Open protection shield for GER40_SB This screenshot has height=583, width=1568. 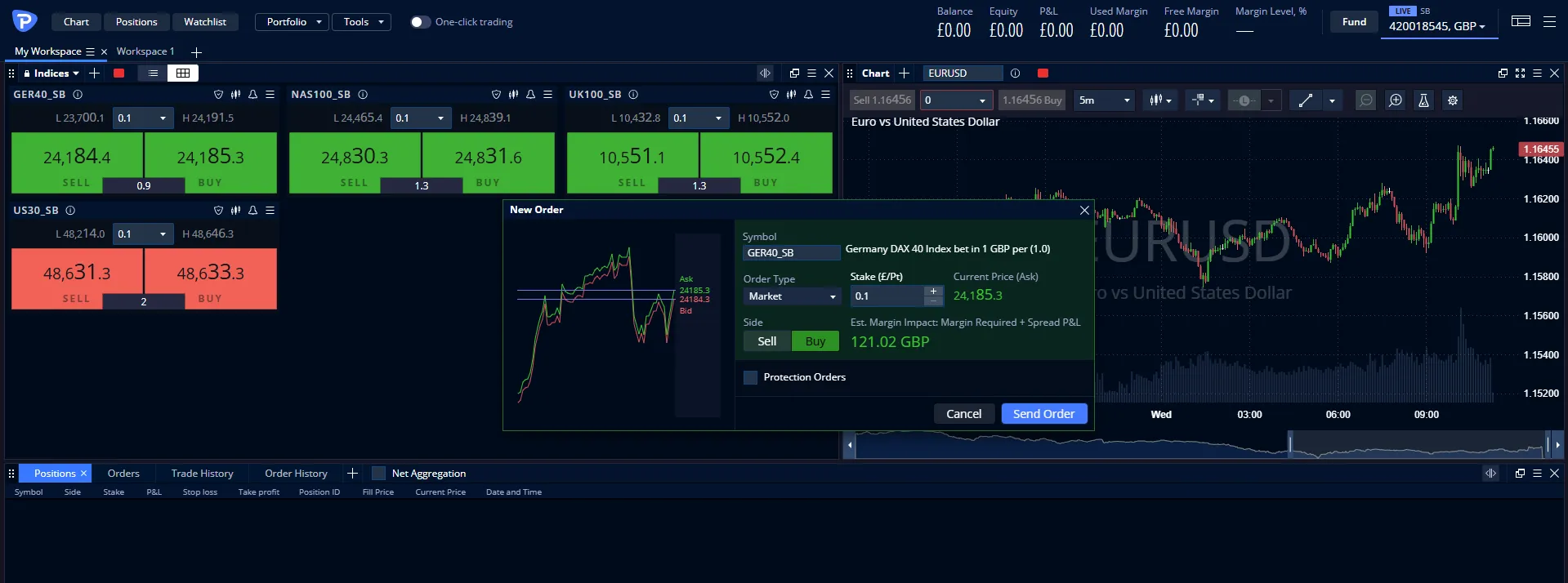tap(218, 95)
